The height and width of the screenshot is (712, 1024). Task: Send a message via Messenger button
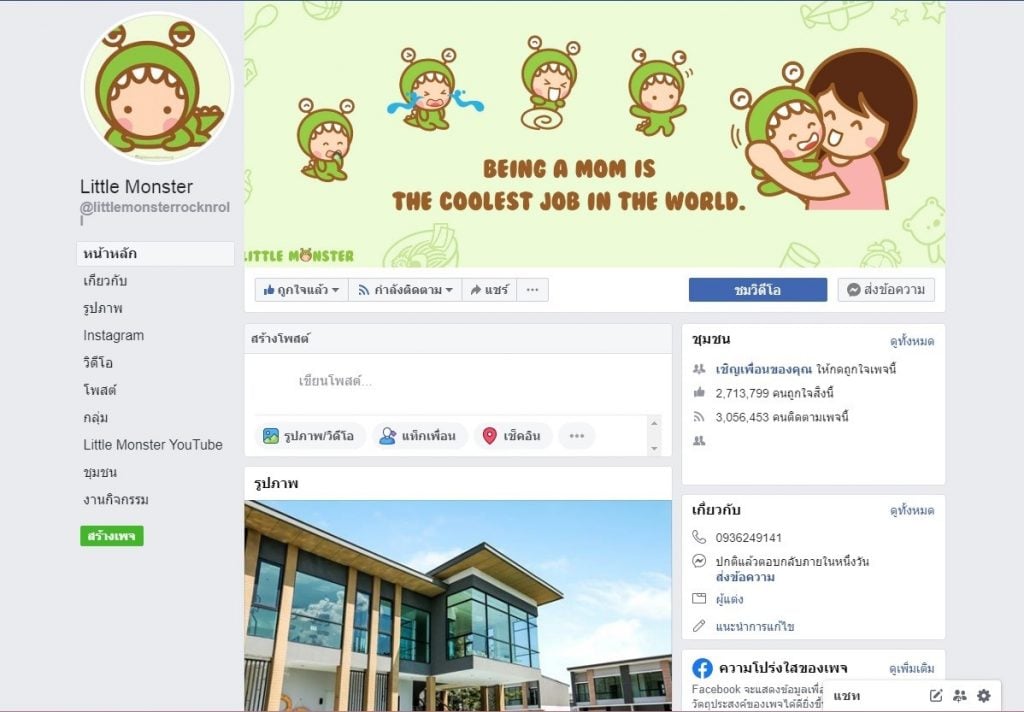(886, 290)
